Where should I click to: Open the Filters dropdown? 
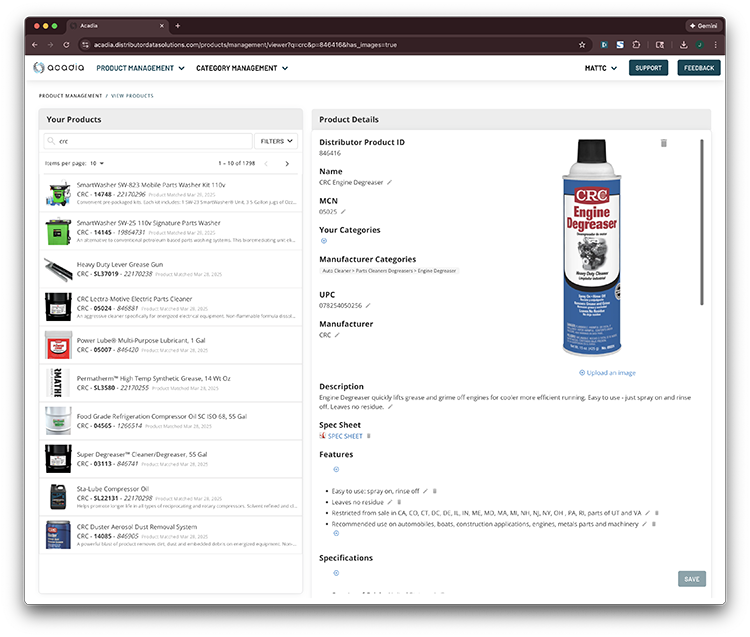point(276,141)
